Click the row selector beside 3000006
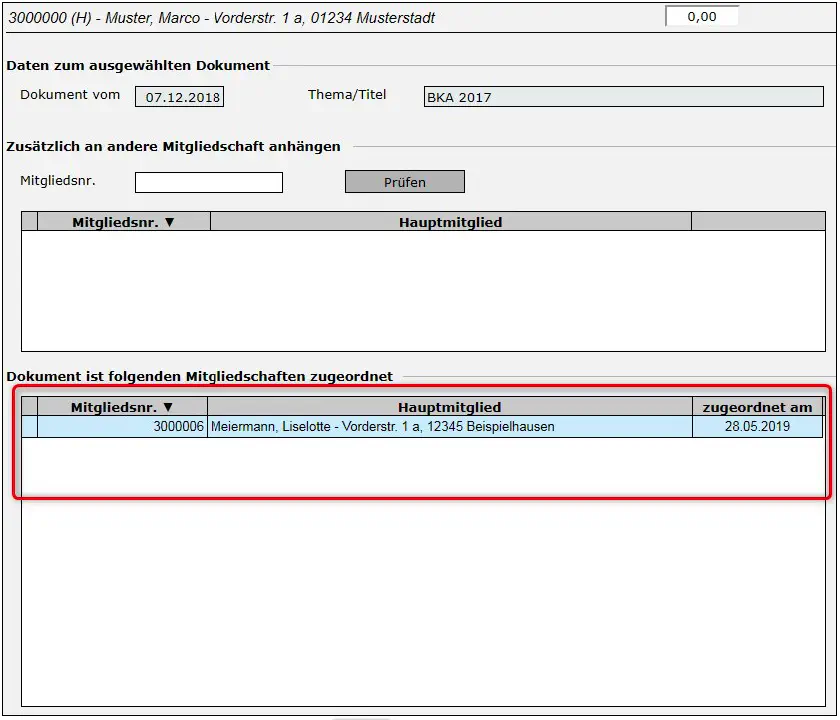The width and height of the screenshot is (840, 720). (29, 427)
